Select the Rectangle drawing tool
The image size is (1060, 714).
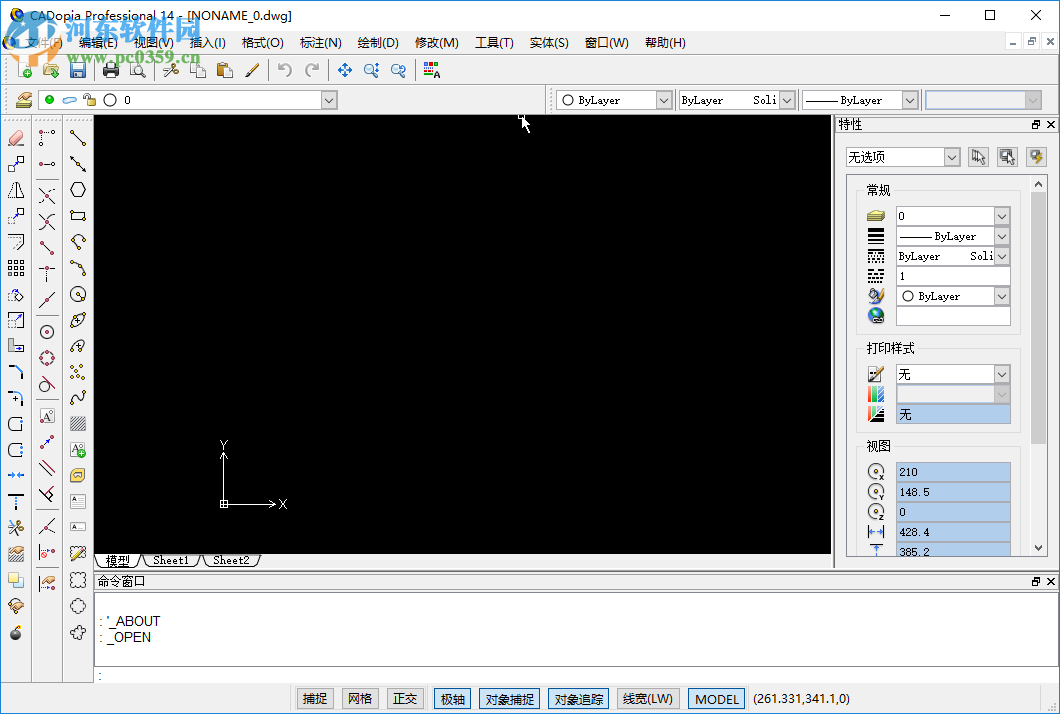coord(79,215)
